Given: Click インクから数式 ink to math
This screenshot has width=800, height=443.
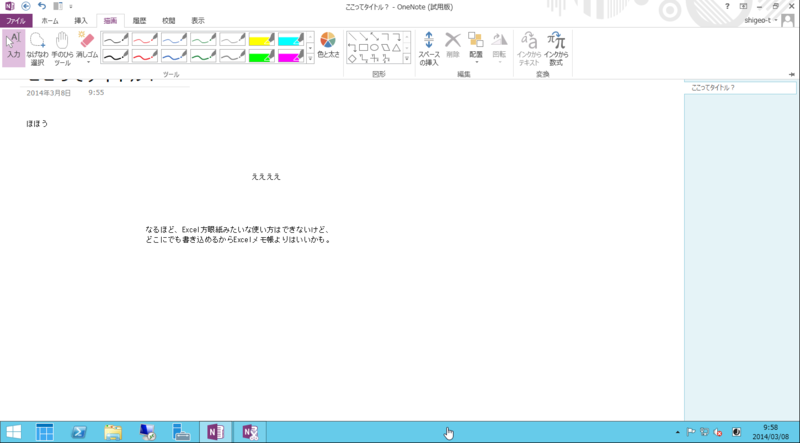Looking at the screenshot, I should [x=556, y=48].
